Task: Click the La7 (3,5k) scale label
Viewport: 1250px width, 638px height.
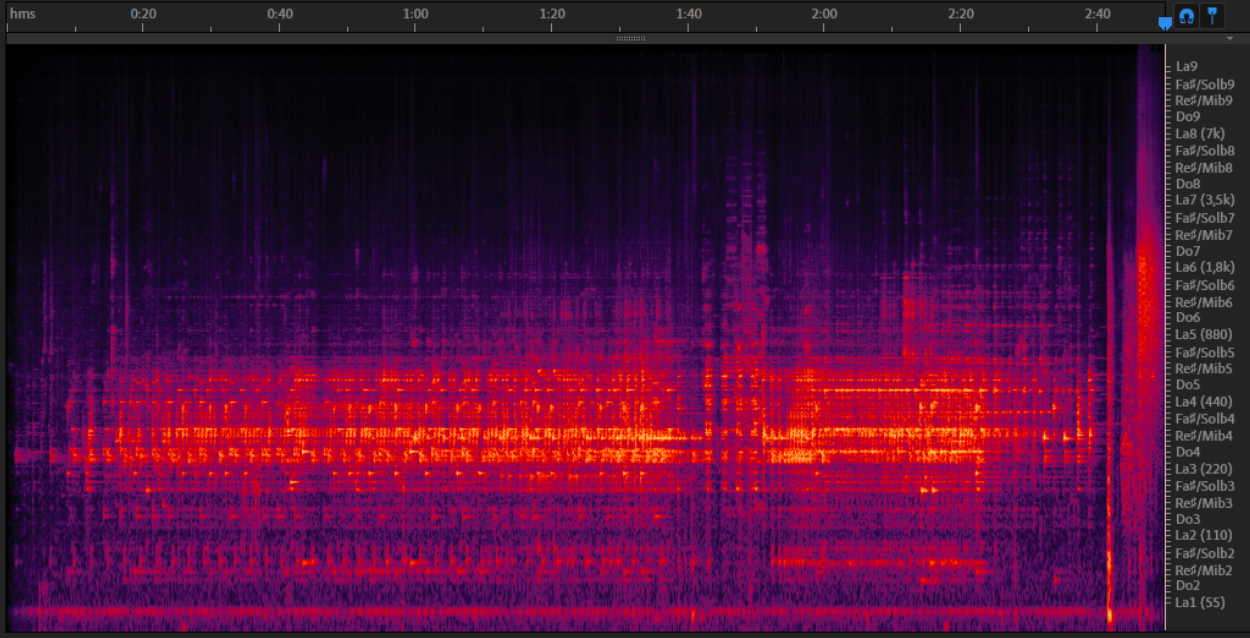Action: pos(1205,200)
